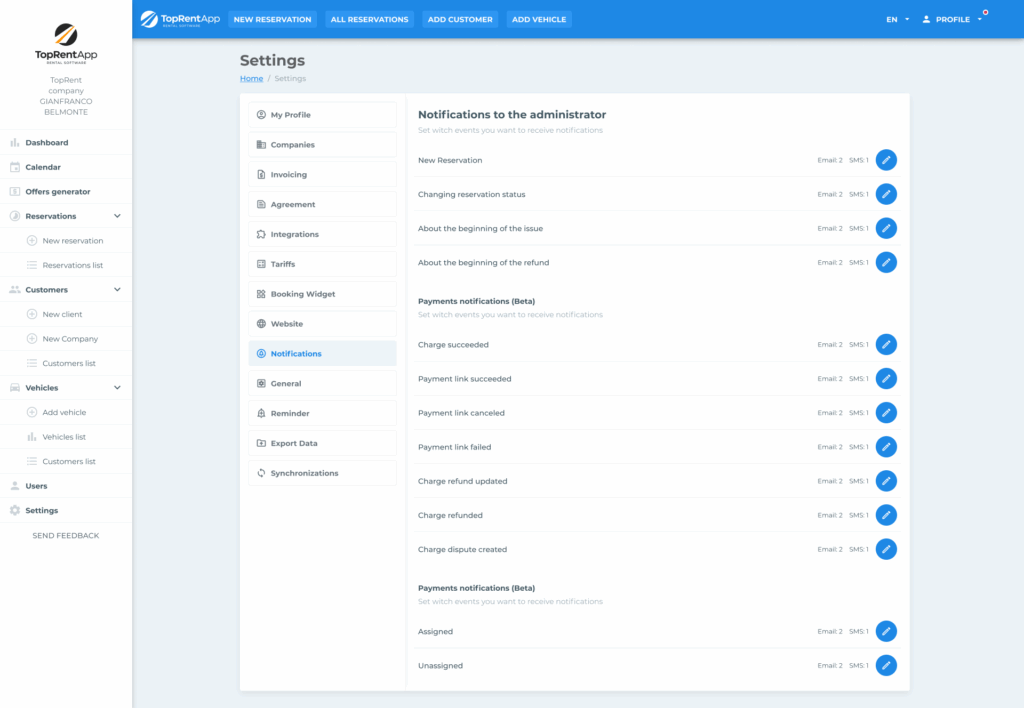Collapse the Reservations sidebar section
1024x708 pixels.
[117, 216]
